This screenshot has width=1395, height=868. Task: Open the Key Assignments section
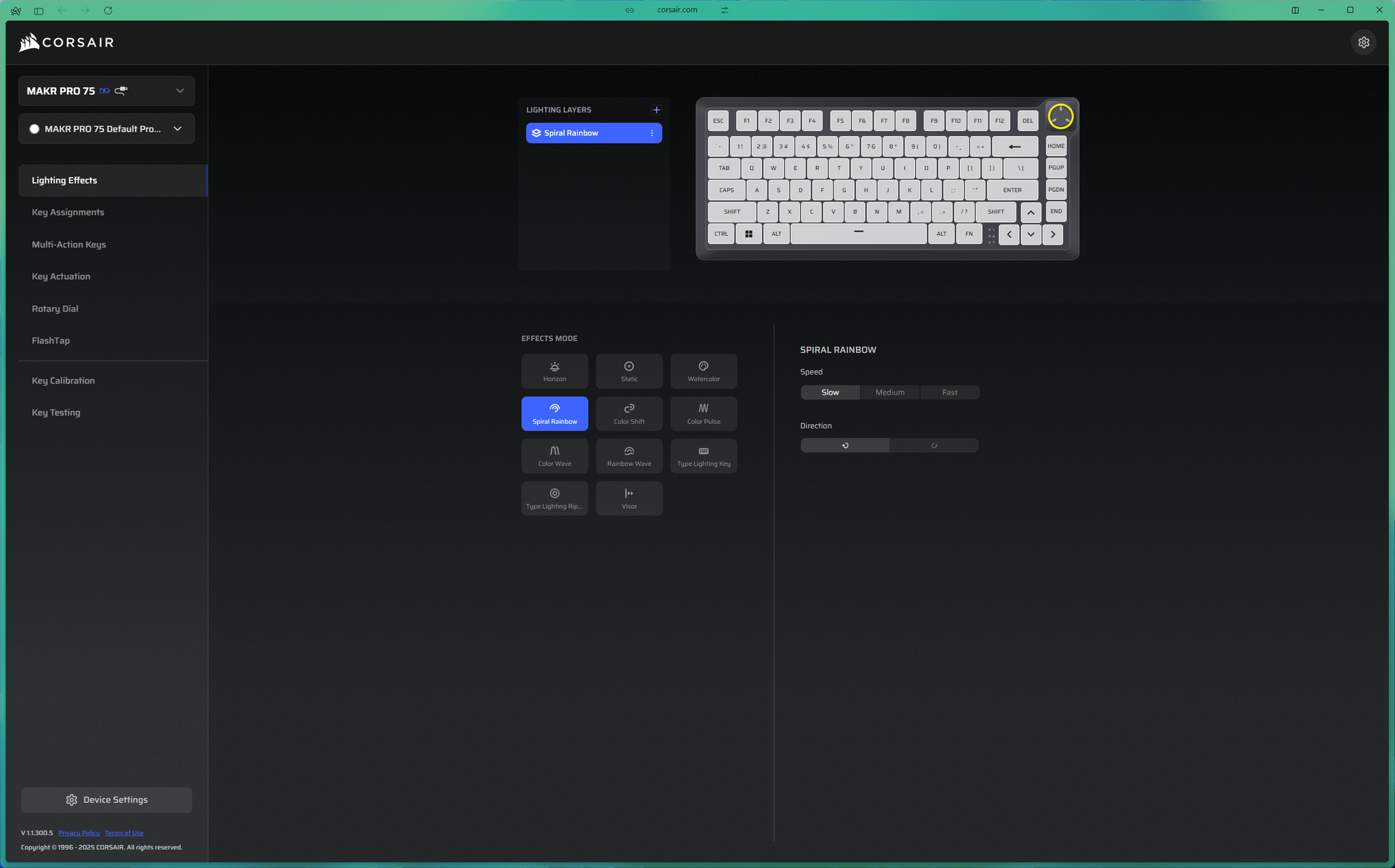pos(68,213)
